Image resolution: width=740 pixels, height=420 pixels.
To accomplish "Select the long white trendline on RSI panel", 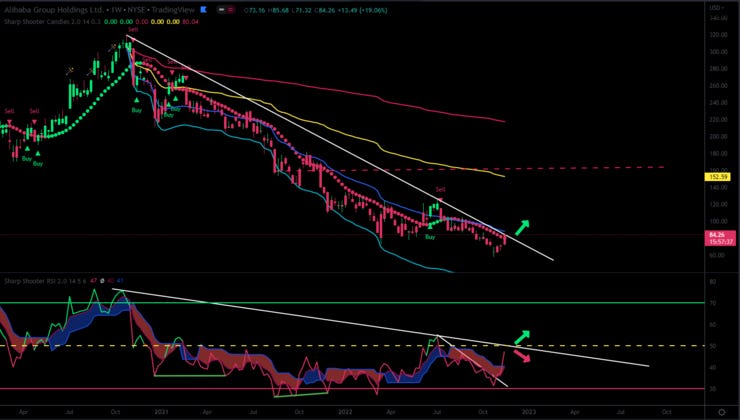I will pos(380,327).
